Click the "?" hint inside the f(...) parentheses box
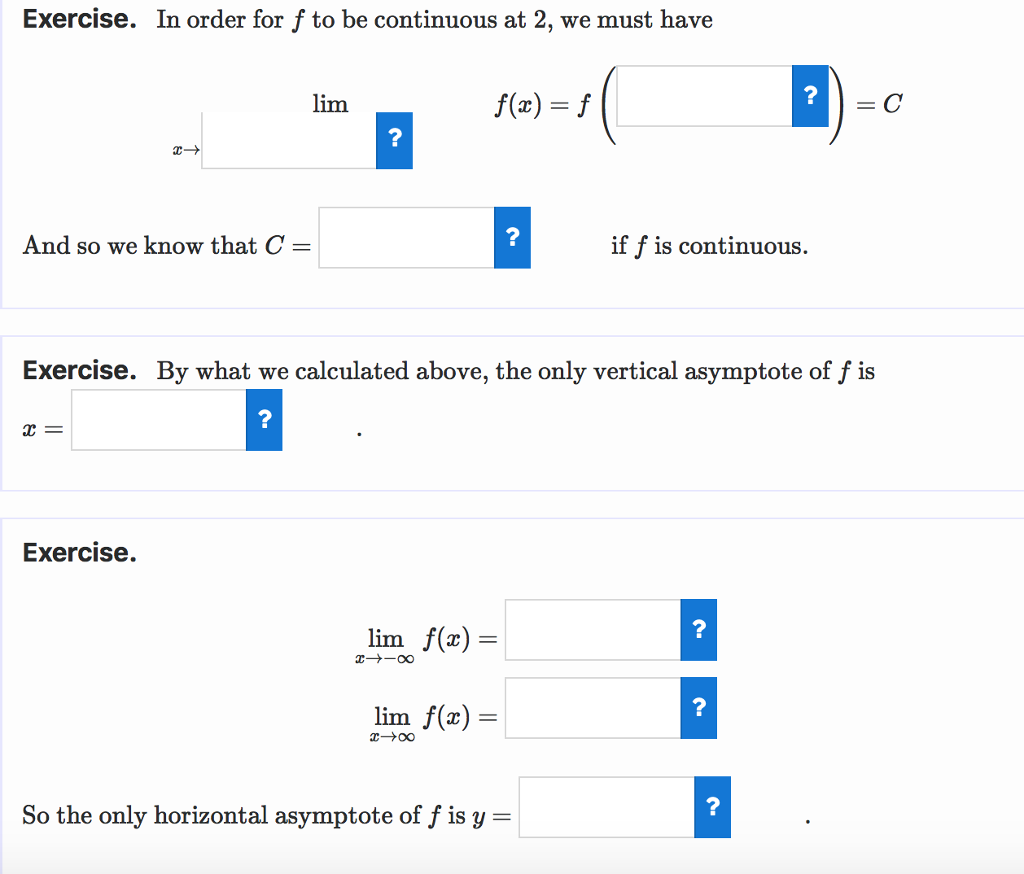 tap(810, 96)
